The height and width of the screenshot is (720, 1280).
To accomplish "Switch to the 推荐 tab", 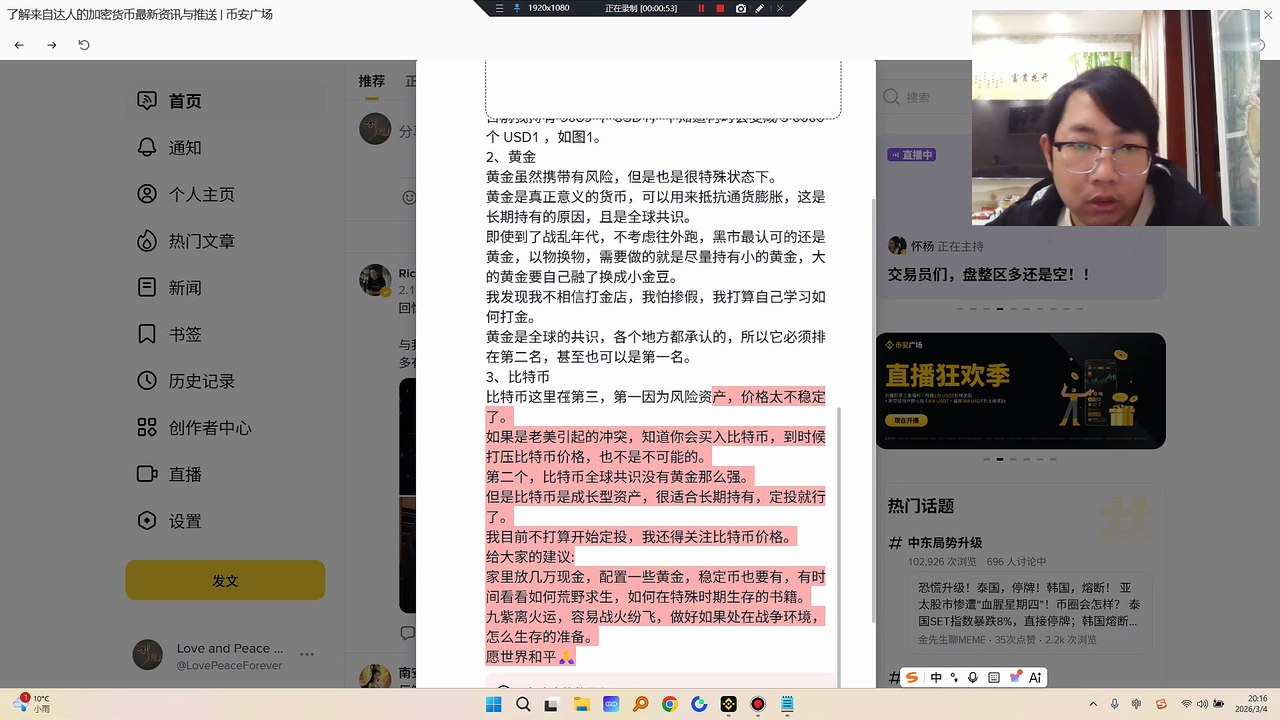I will click(x=372, y=81).
